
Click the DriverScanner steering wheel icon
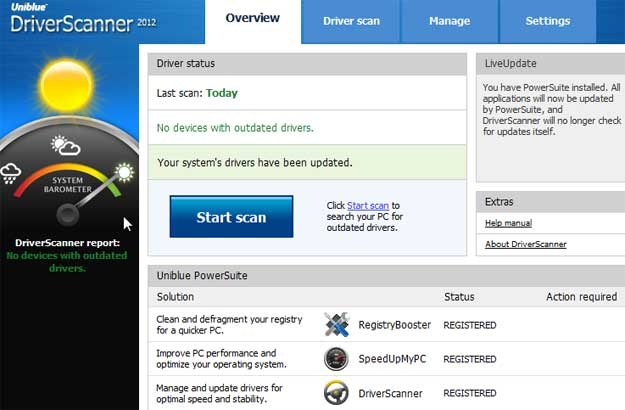(336, 393)
